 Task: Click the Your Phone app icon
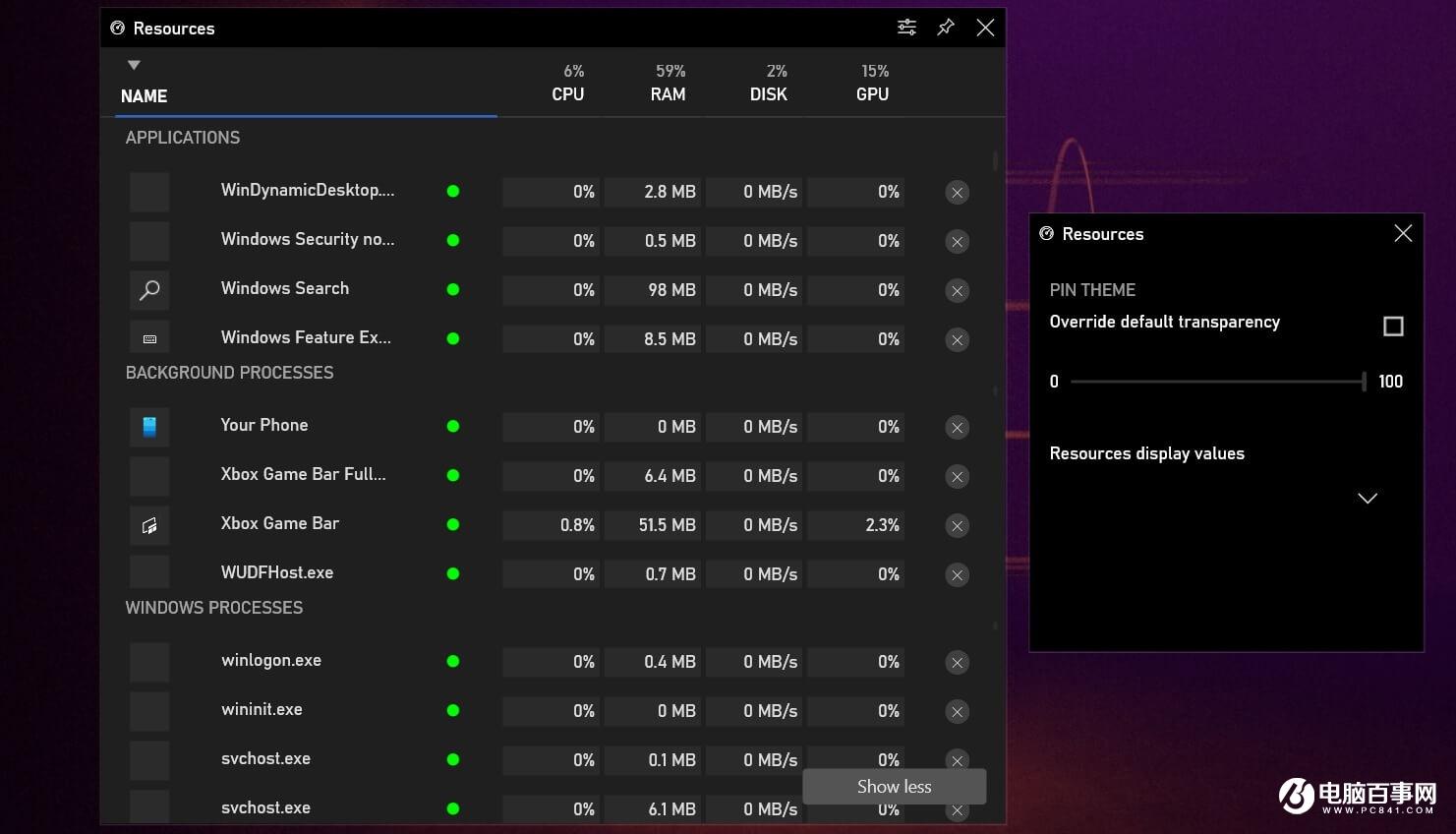(x=149, y=427)
